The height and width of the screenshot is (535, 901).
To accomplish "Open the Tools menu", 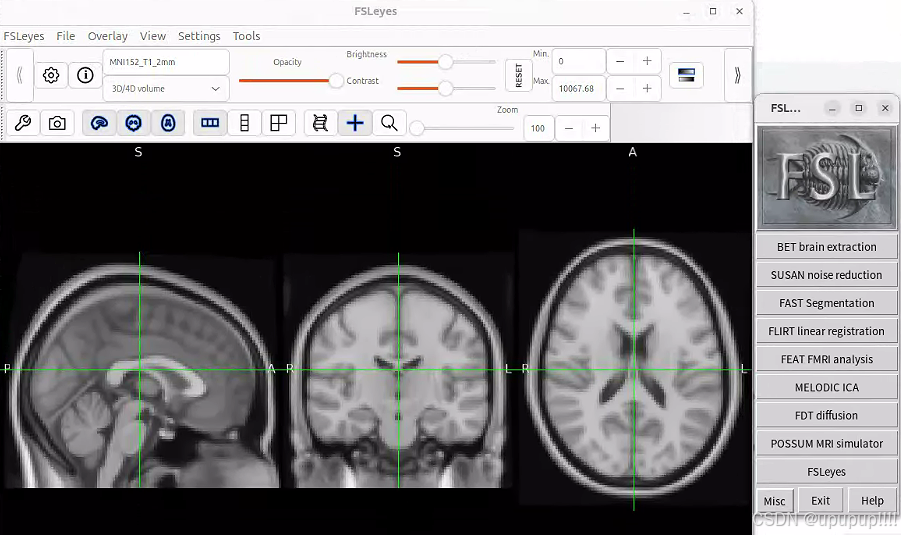I will (x=247, y=36).
